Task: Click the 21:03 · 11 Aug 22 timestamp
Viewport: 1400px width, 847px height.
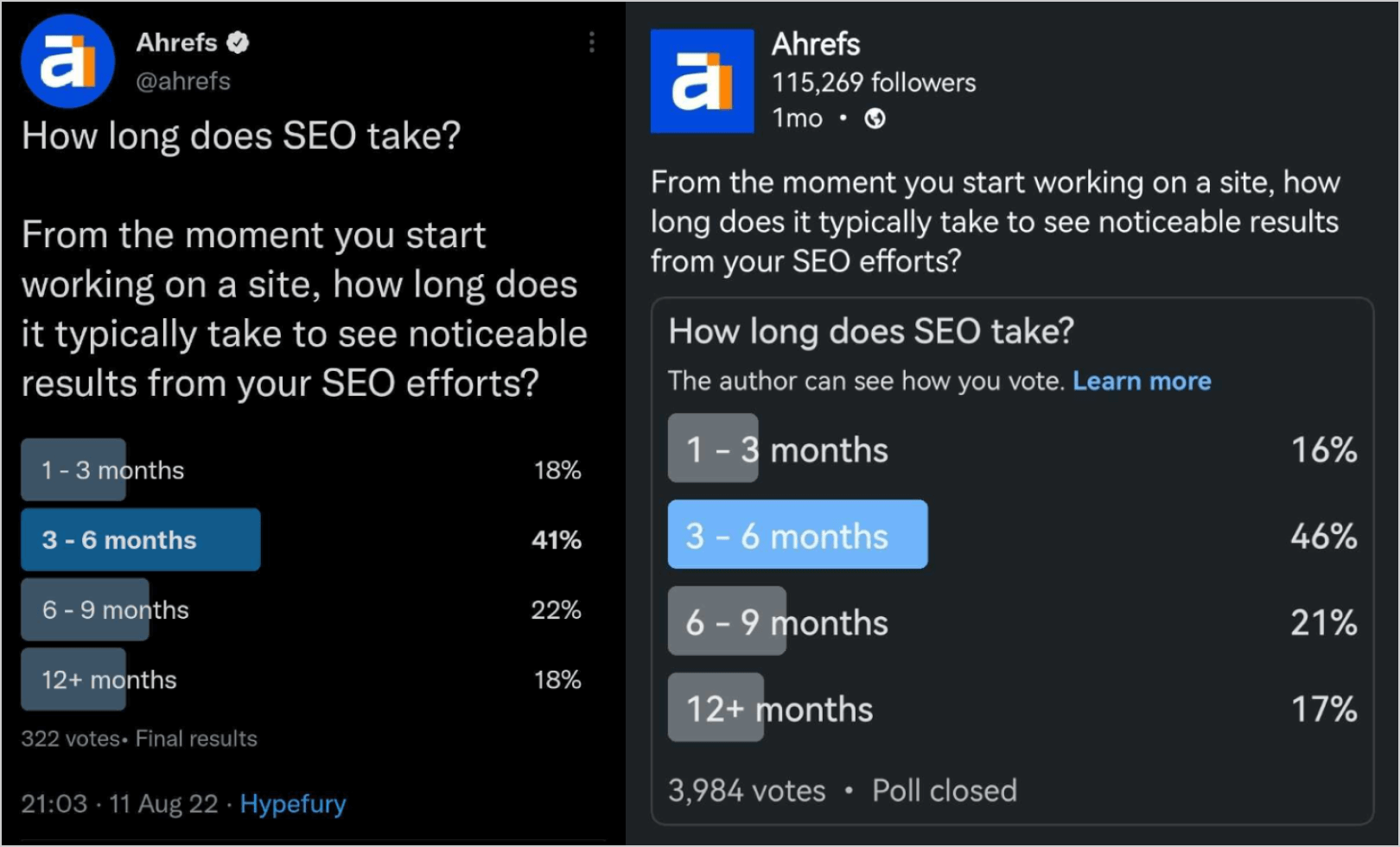Action: tap(119, 804)
